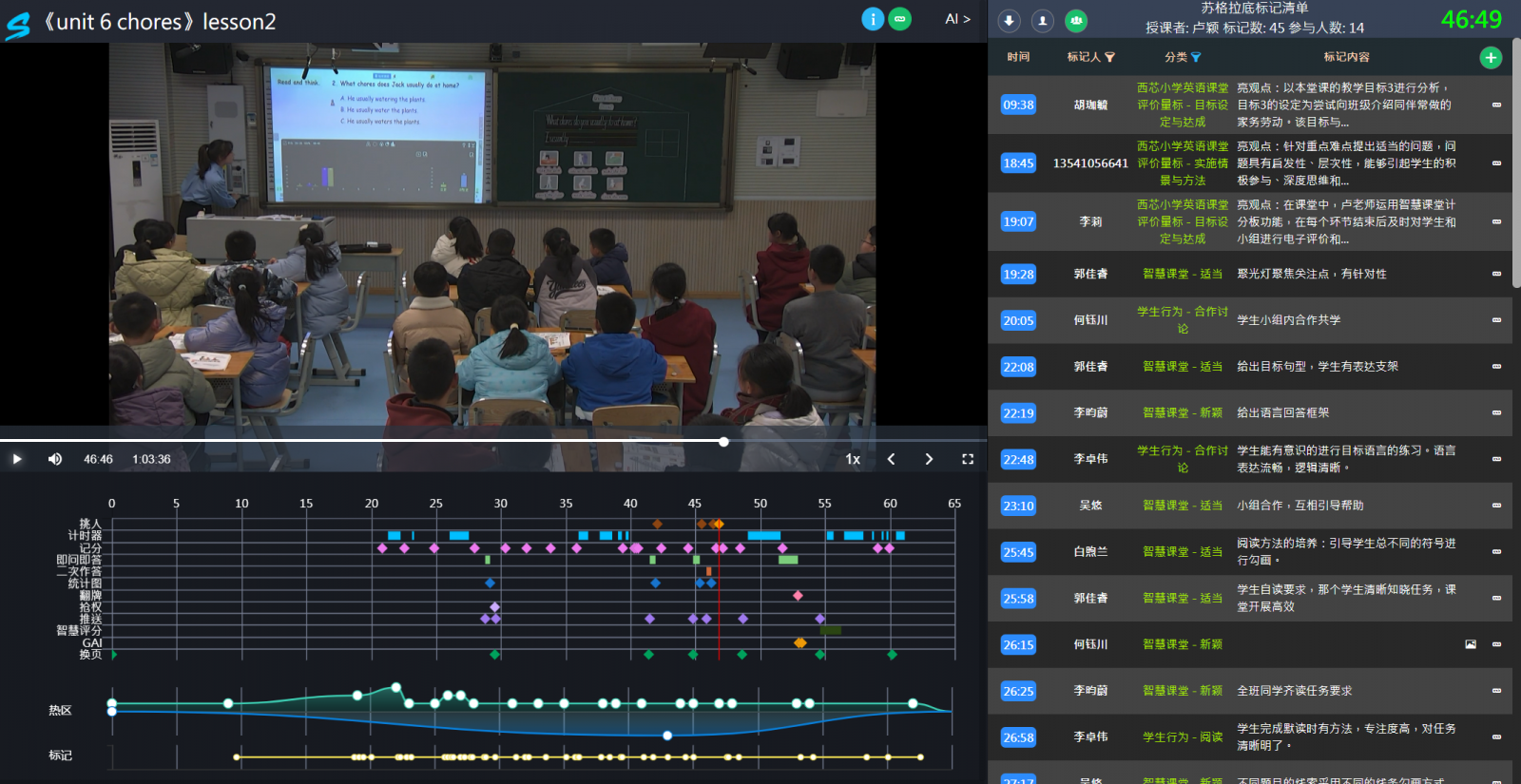The image size is (1521, 784).
Task: Click the single-user icon in marker panel
Action: click(x=1043, y=21)
